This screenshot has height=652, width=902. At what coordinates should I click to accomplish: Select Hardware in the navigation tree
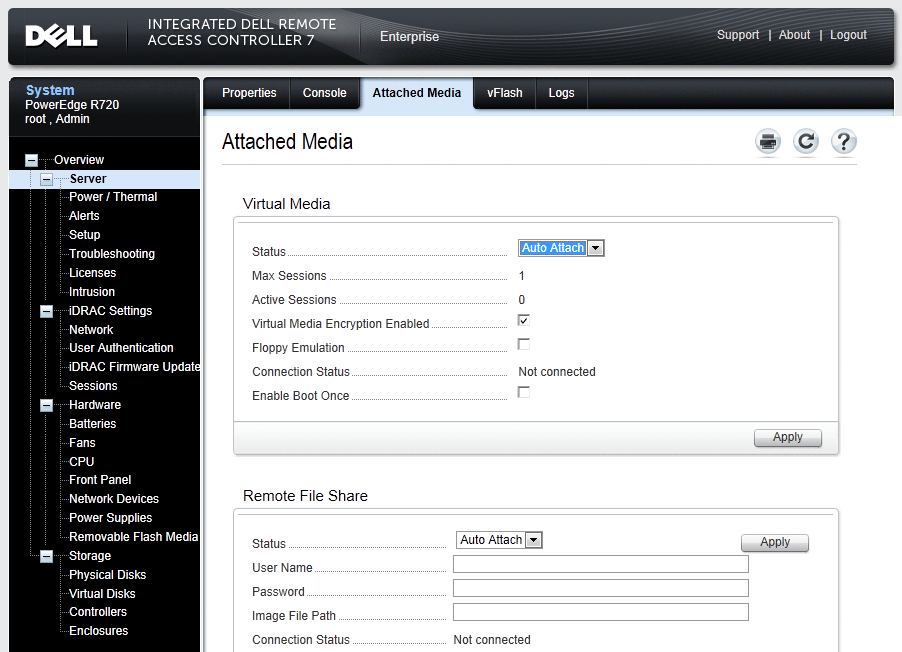95,405
